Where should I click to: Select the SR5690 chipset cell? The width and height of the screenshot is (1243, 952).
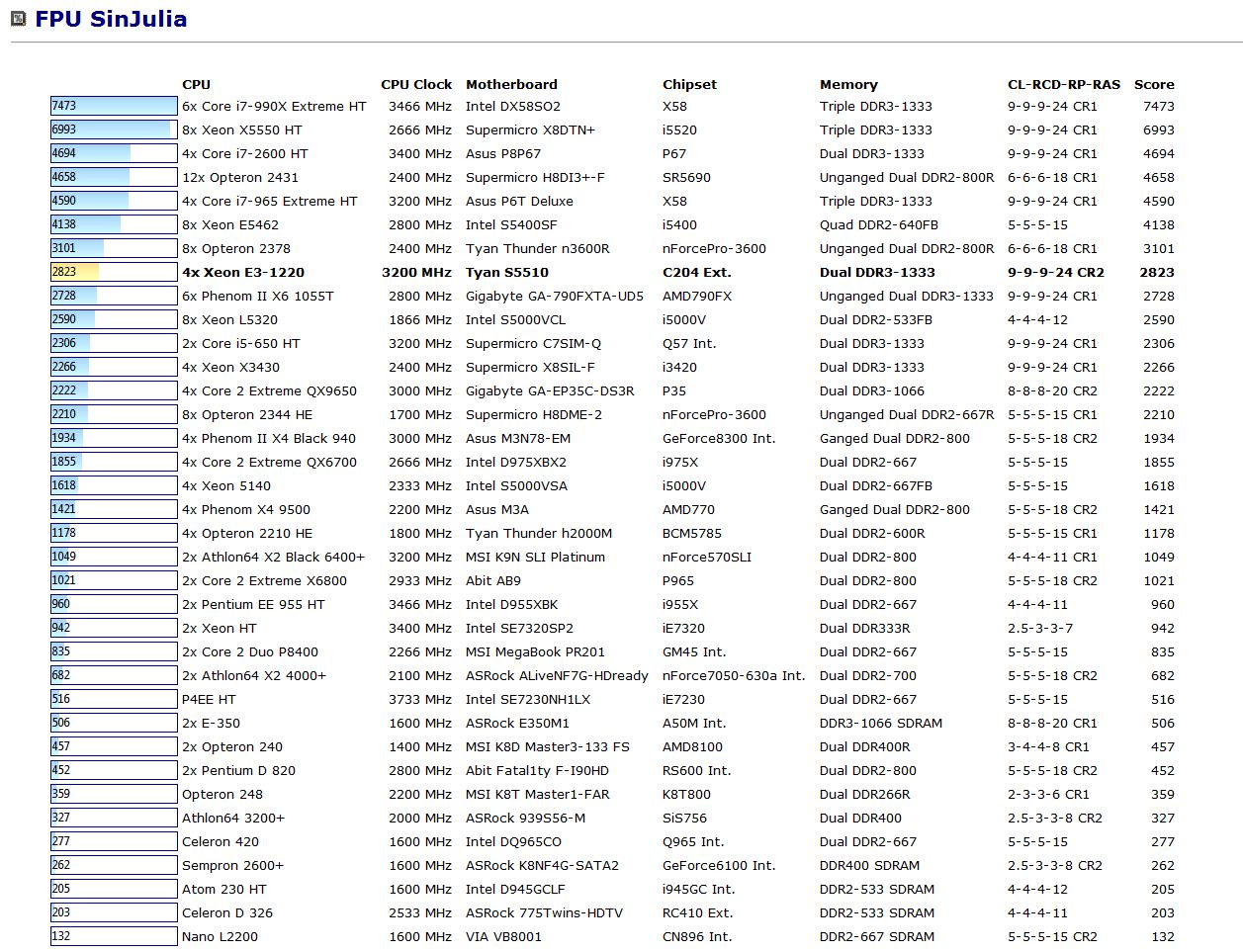686,177
